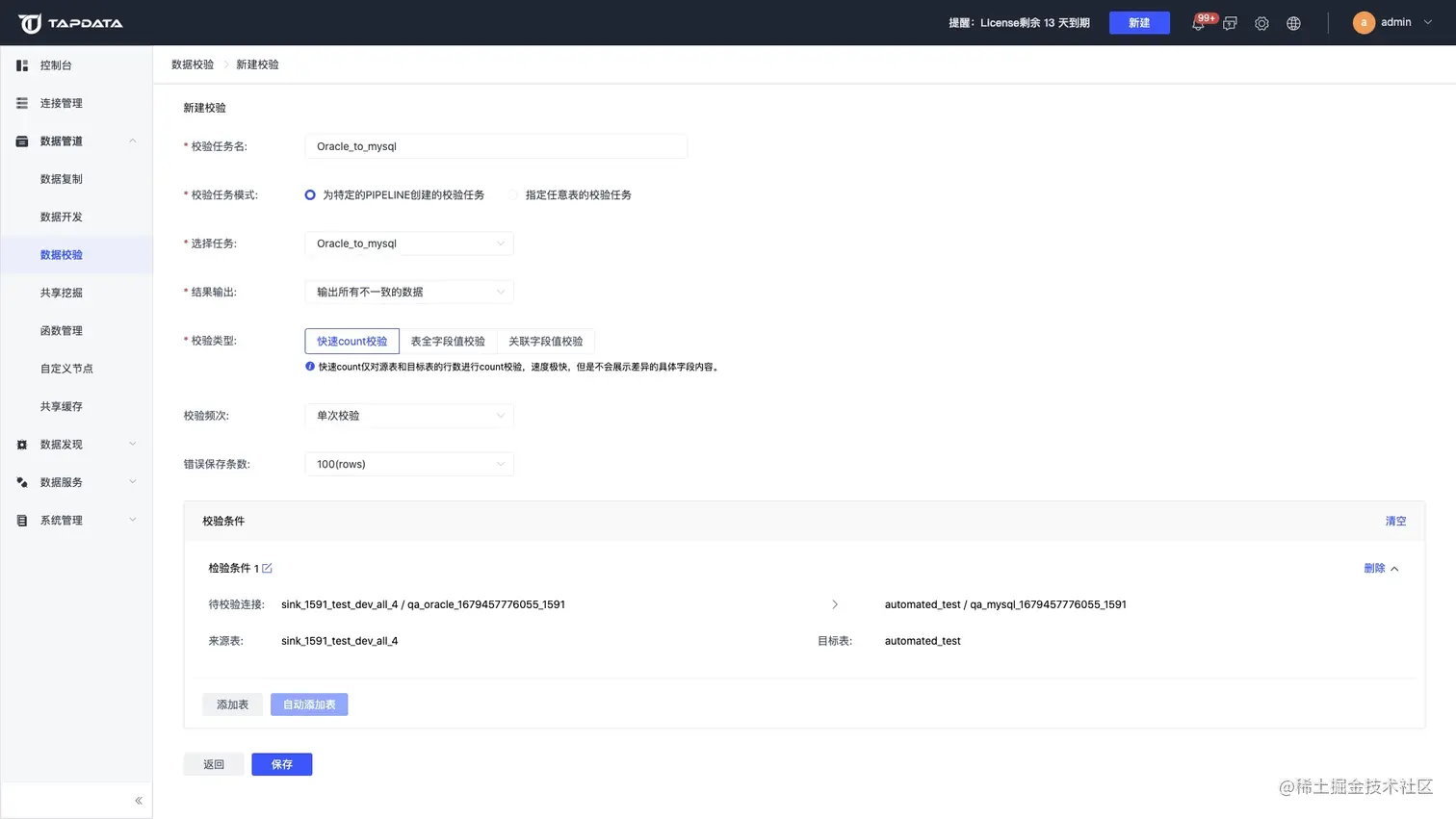Click the admin avatar circle
The width and height of the screenshot is (1456, 819).
[x=1364, y=23]
